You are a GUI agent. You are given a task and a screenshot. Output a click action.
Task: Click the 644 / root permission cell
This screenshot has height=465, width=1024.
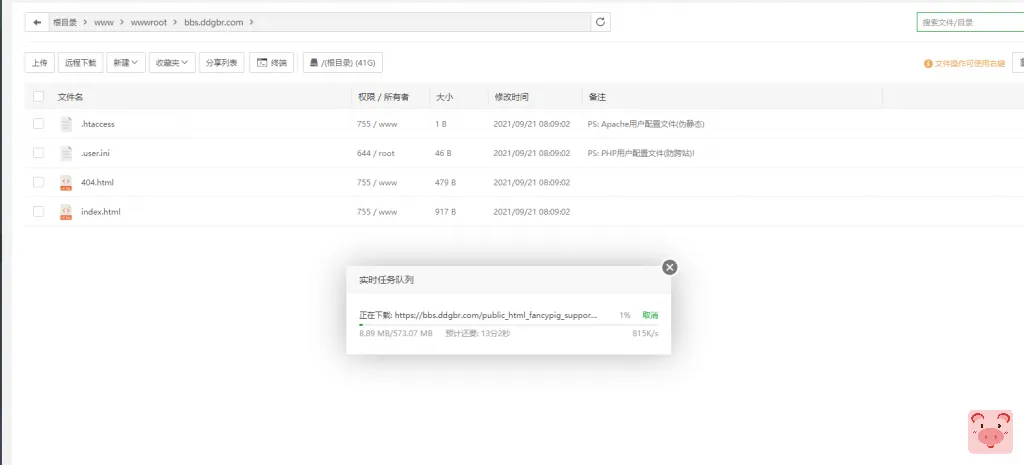(x=376, y=153)
